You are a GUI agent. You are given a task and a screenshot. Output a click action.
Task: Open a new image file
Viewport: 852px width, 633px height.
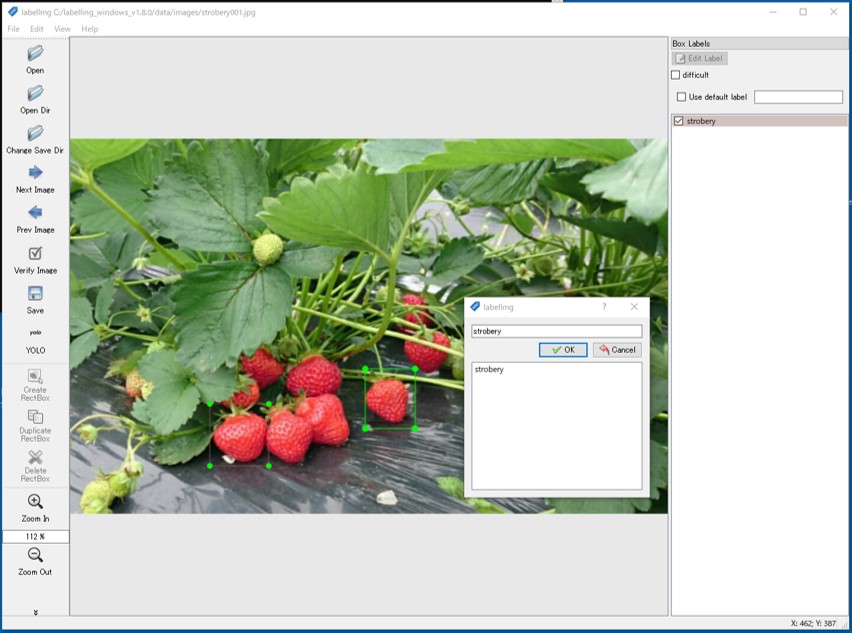coord(34,58)
